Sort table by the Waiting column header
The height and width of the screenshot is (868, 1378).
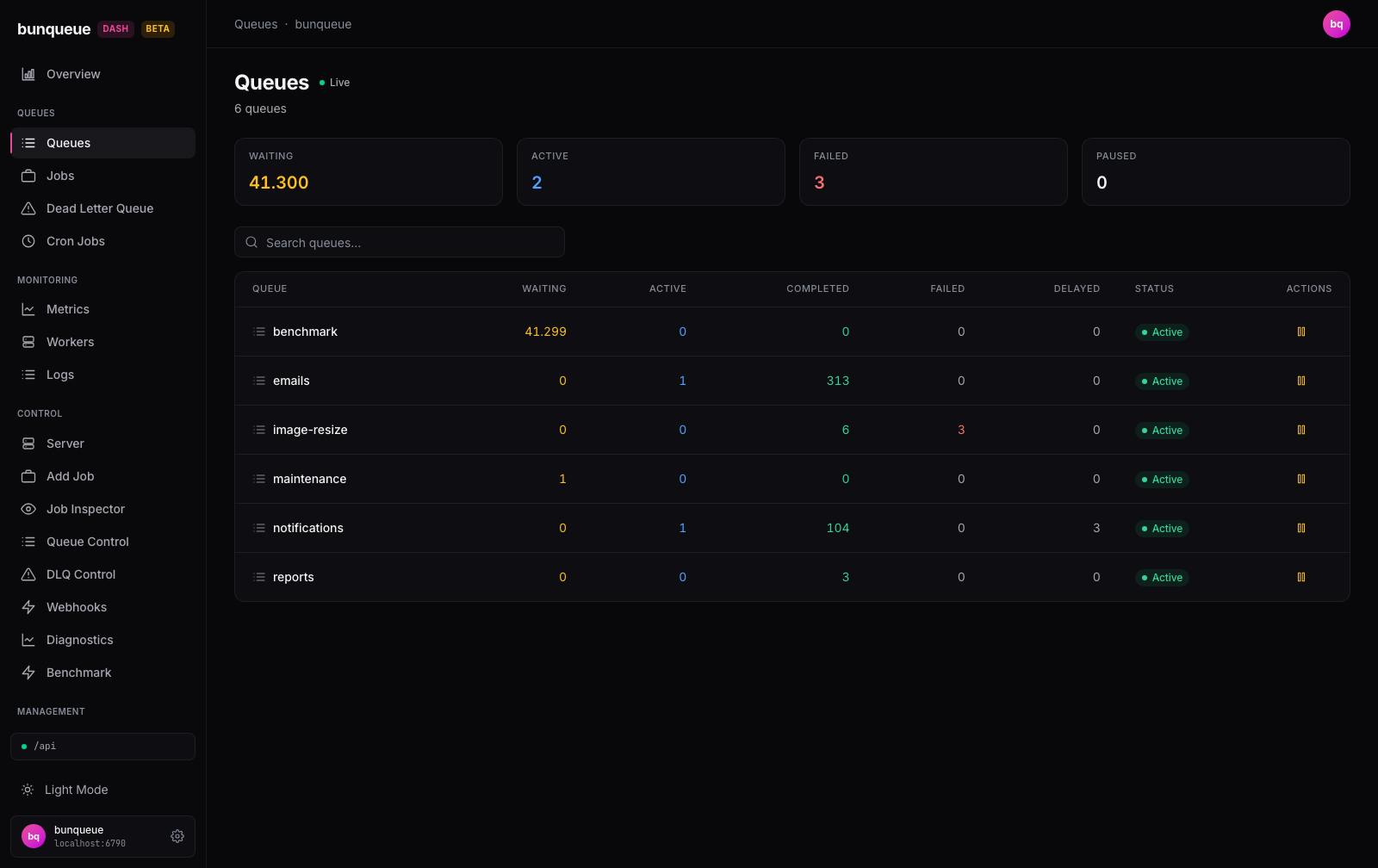[544, 288]
